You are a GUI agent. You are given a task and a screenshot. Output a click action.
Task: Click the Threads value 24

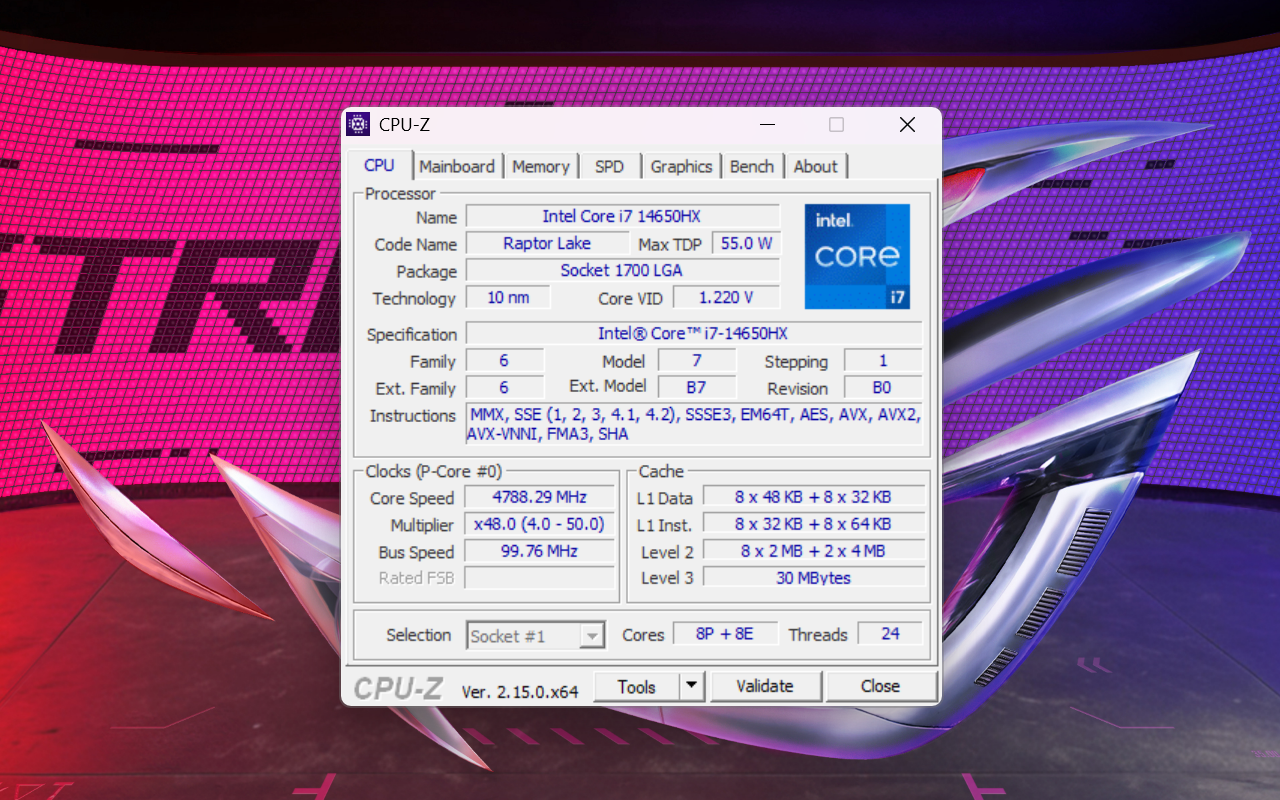point(890,634)
